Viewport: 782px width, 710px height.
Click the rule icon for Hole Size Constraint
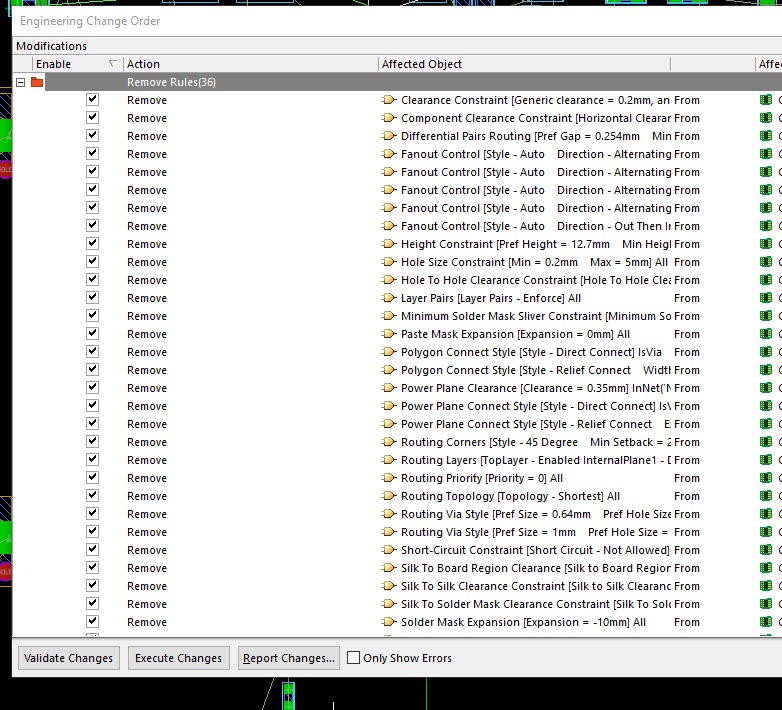coord(389,262)
